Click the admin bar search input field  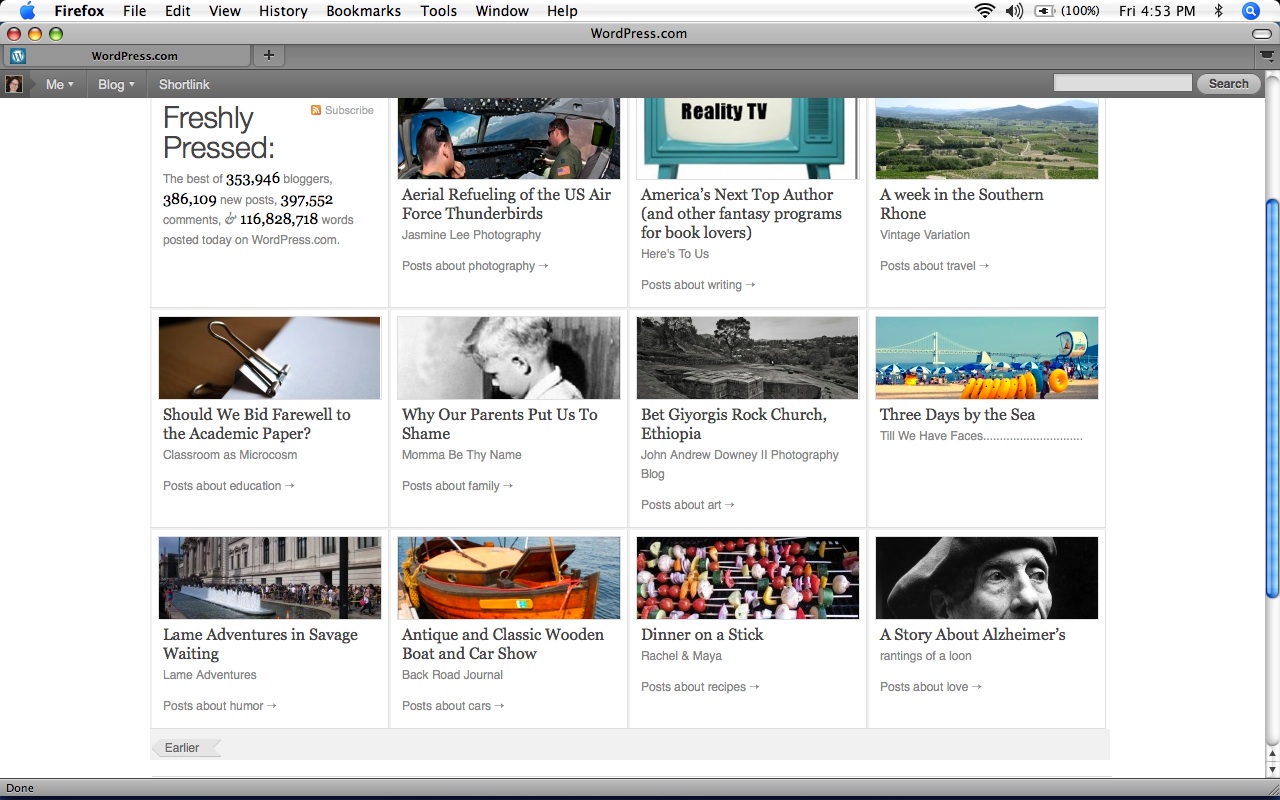click(1122, 84)
